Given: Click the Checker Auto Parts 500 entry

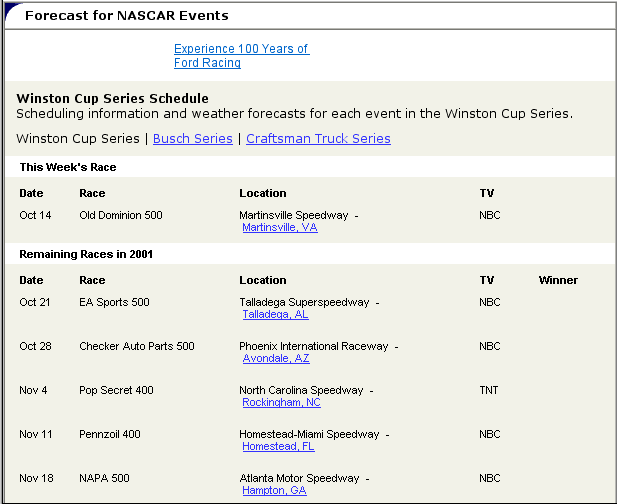Looking at the screenshot, I should pos(137,346).
